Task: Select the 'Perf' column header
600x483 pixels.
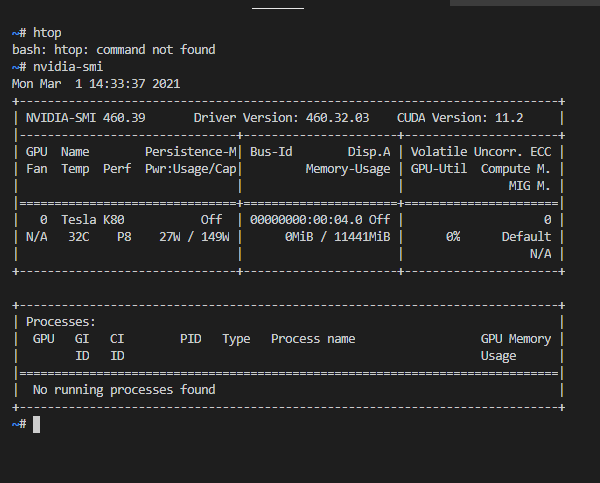Action: (x=117, y=169)
